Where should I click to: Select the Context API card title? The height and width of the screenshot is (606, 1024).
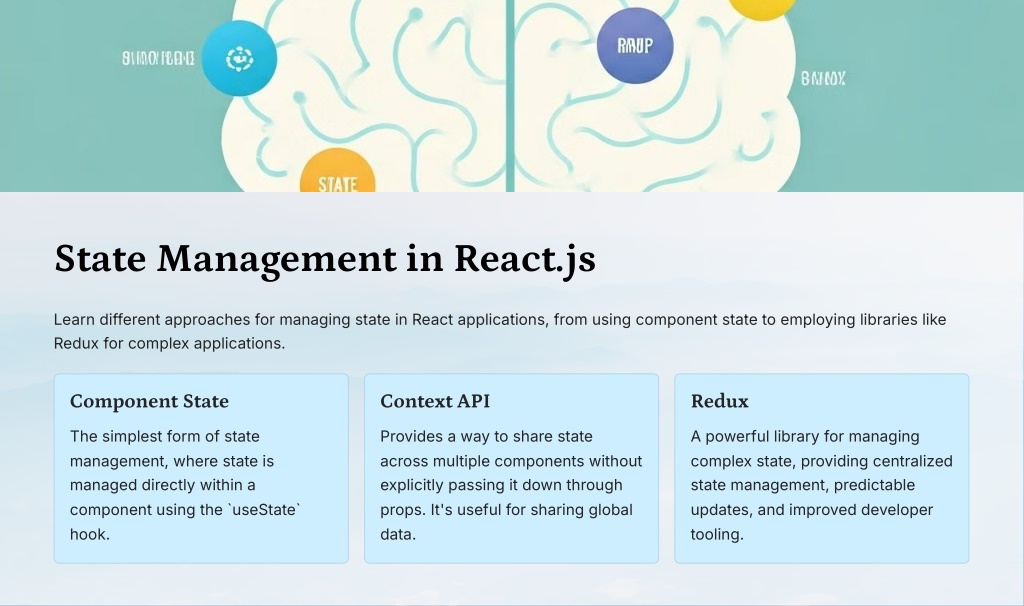click(x=435, y=401)
